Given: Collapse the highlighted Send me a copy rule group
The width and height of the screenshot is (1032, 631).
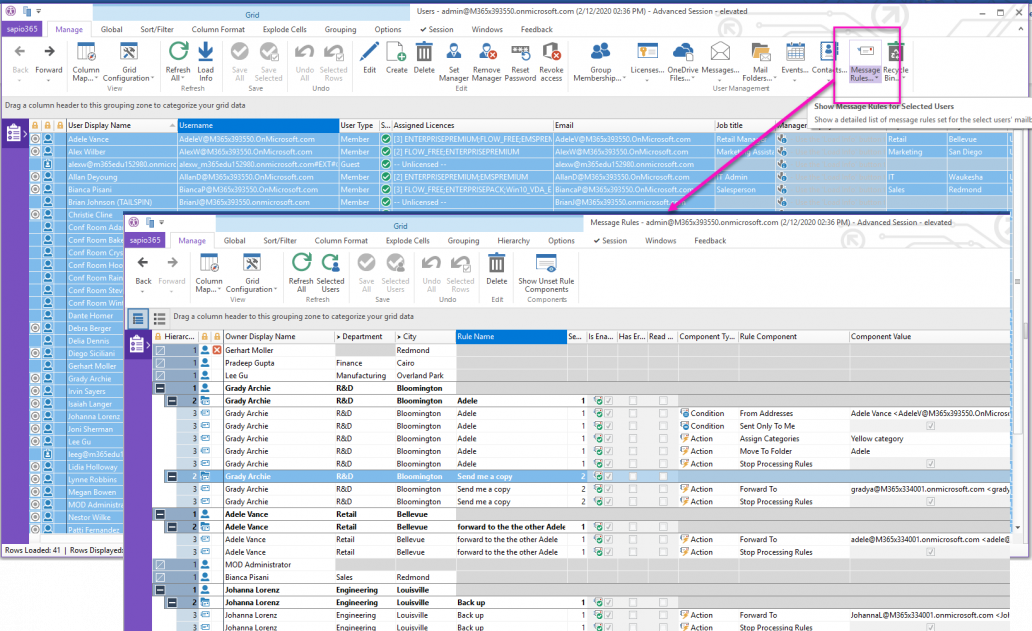Looking at the screenshot, I should pyautogui.click(x=172, y=476).
